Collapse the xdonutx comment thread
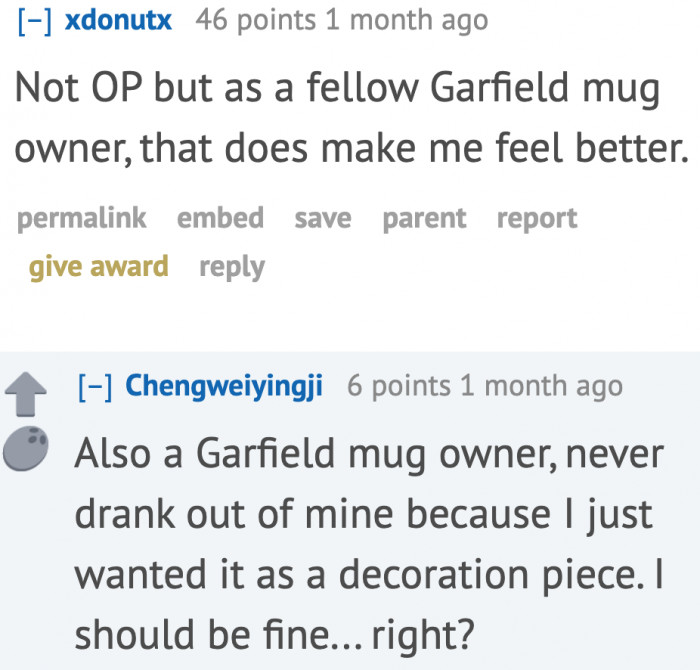Image resolution: width=700 pixels, height=670 pixels. coord(36,20)
